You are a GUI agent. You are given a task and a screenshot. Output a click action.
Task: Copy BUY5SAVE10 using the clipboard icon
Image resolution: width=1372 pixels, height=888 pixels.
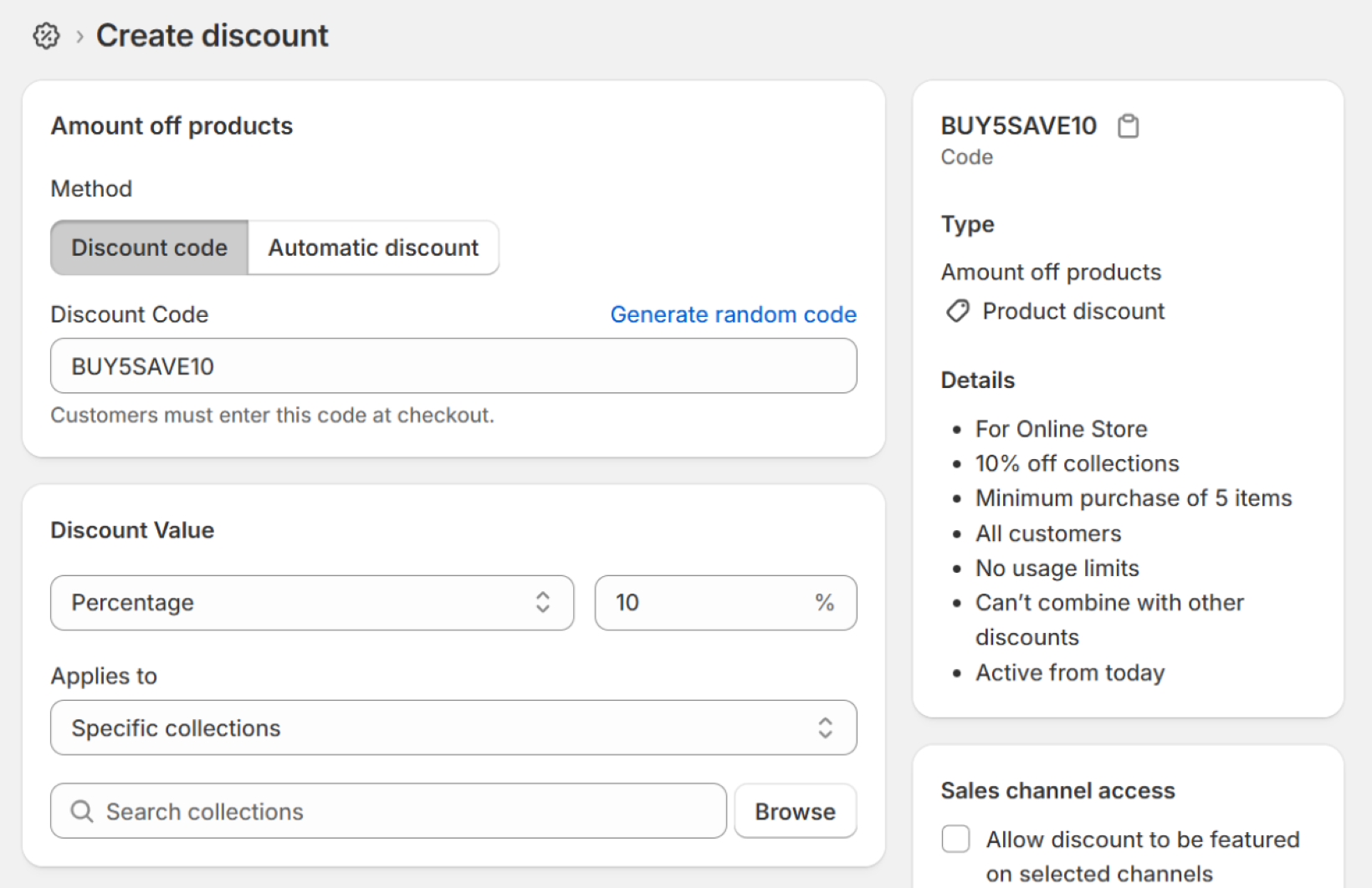pyautogui.click(x=1129, y=125)
